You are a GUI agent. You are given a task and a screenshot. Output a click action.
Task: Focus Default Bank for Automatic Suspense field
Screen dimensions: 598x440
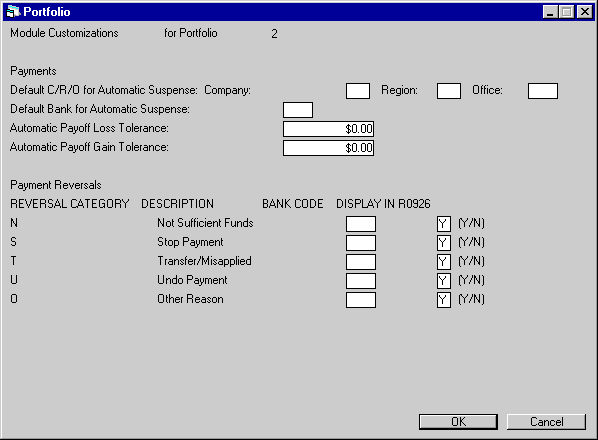pyautogui.click(x=298, y=110)
